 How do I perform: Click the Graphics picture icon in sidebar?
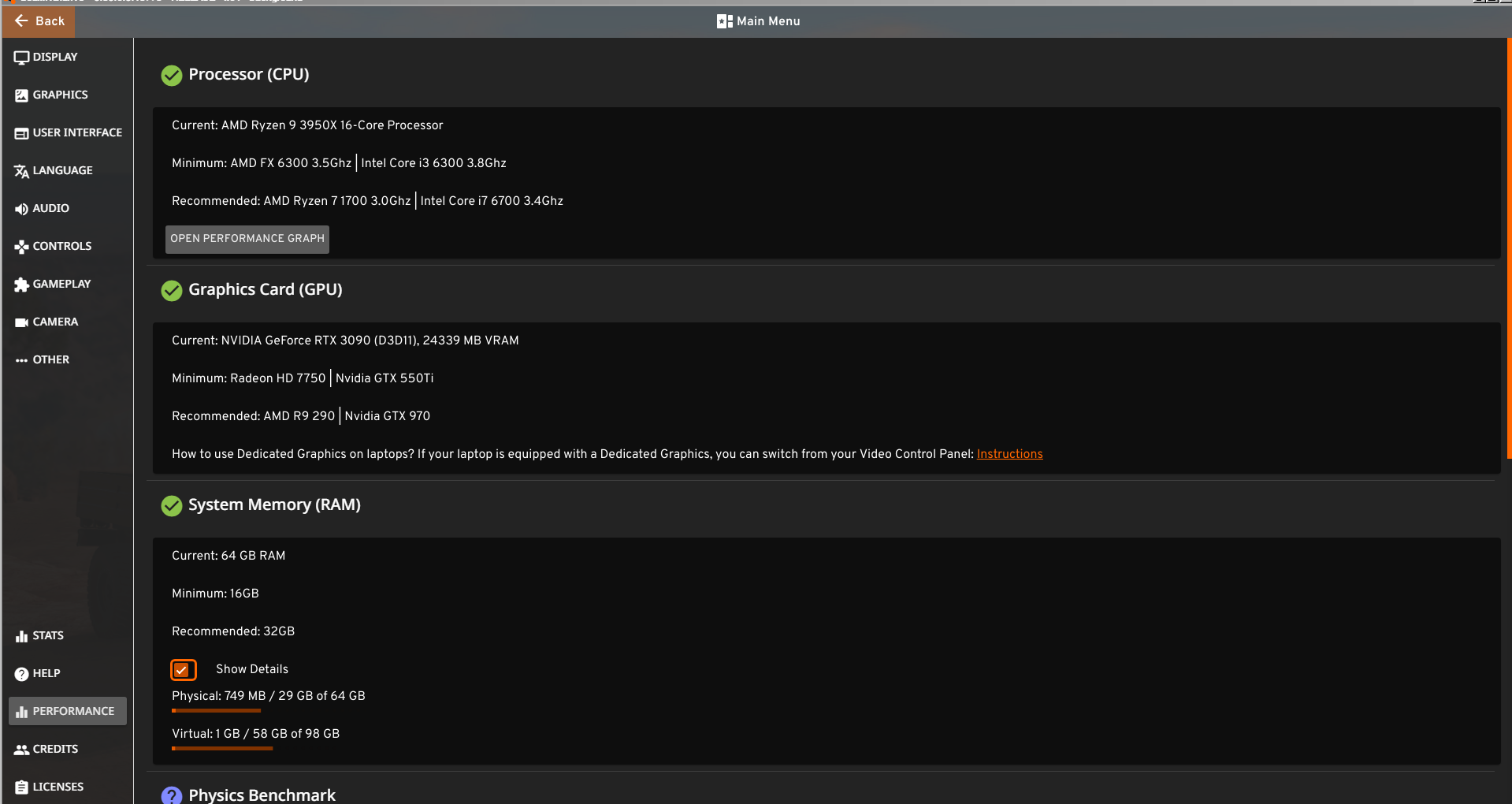[21, 95]
